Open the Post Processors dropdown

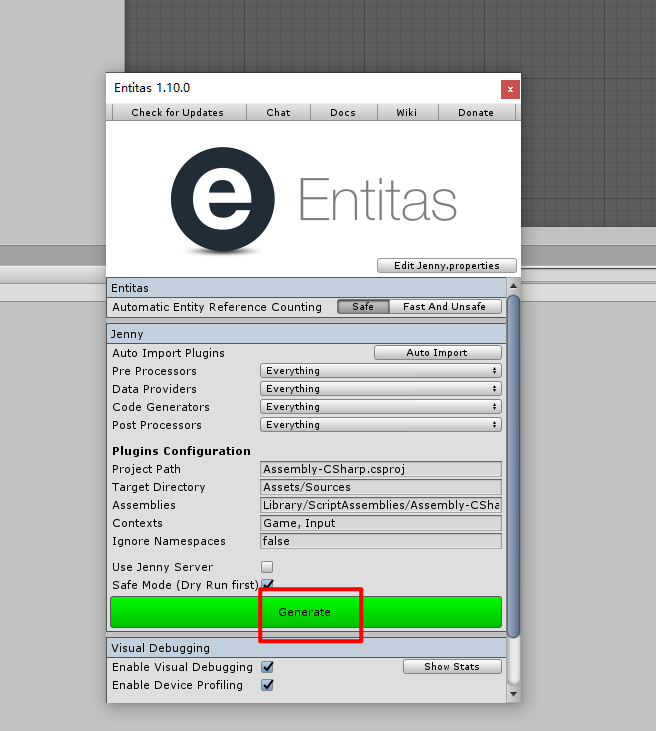[380, 425]
